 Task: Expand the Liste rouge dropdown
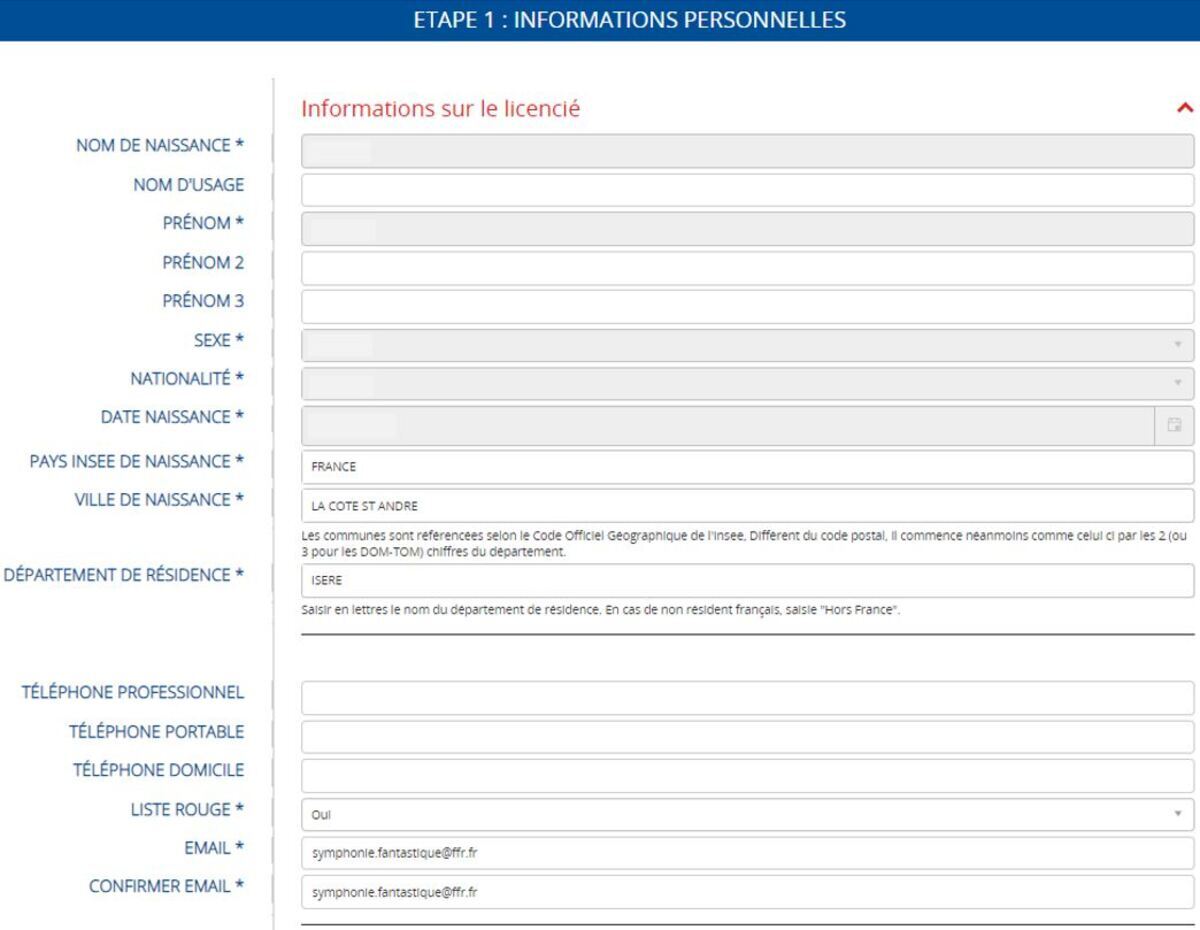pos(747,814)
